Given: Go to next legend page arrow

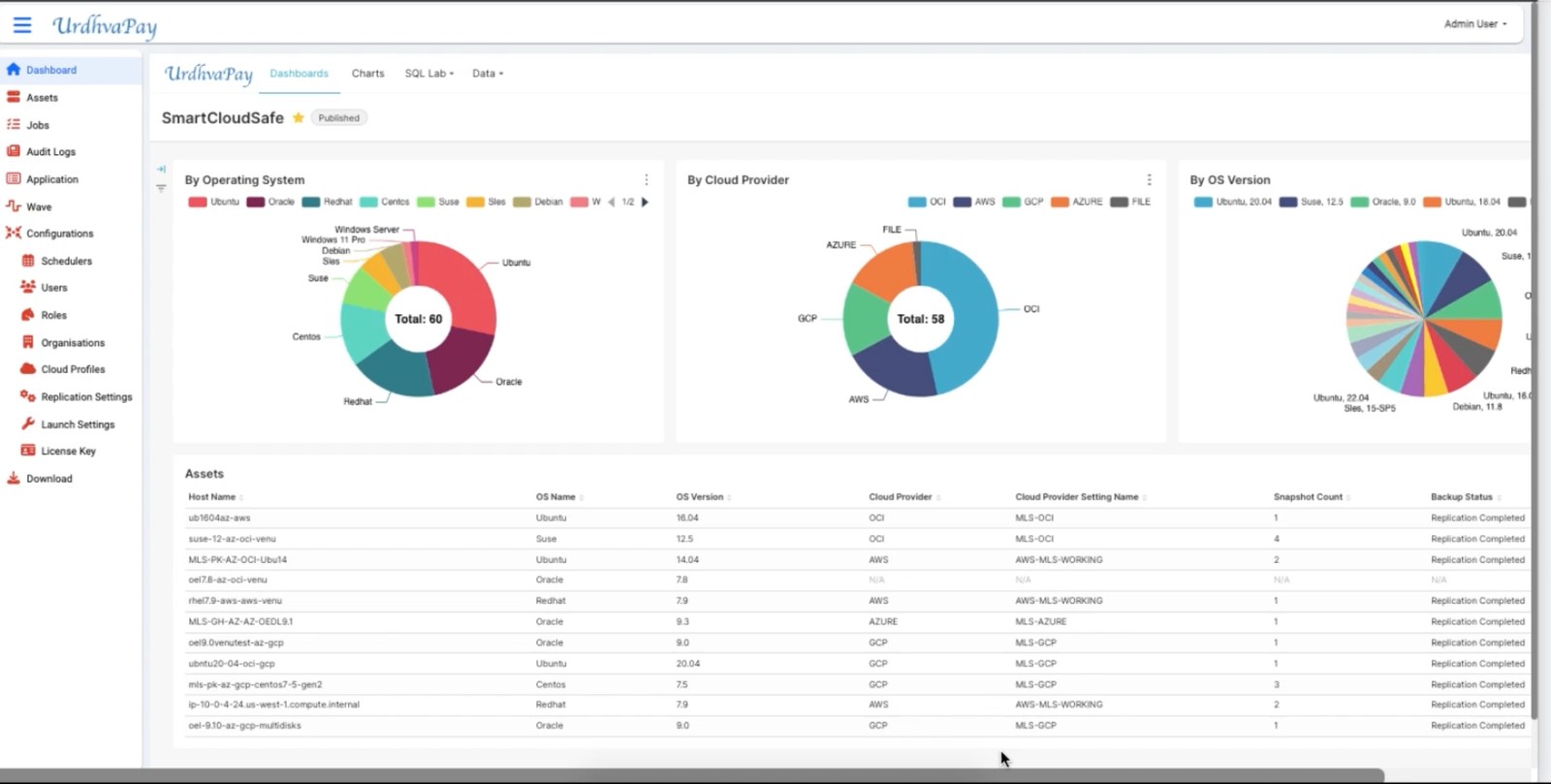Looking at the screenshot, I should click(x=646, y=202).
